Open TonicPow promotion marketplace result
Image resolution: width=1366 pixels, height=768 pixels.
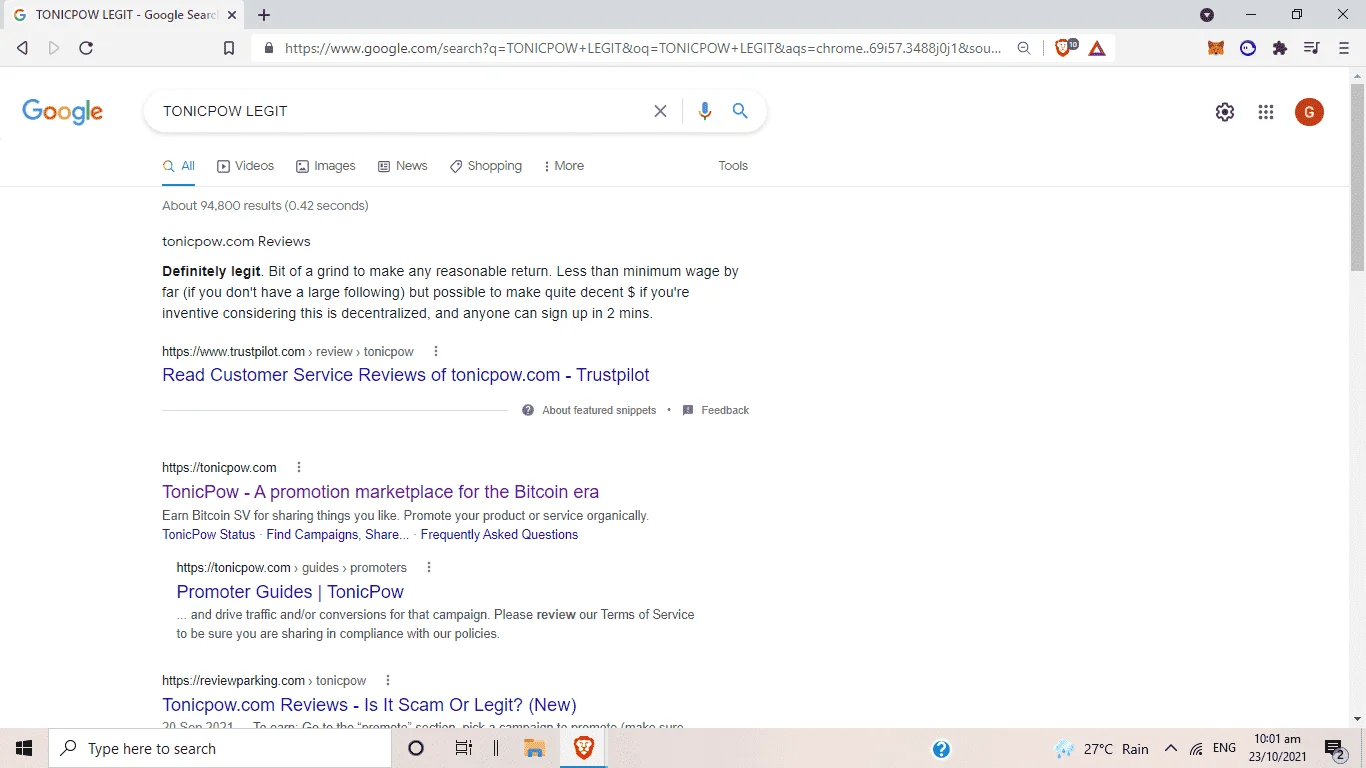pos(381,492)
